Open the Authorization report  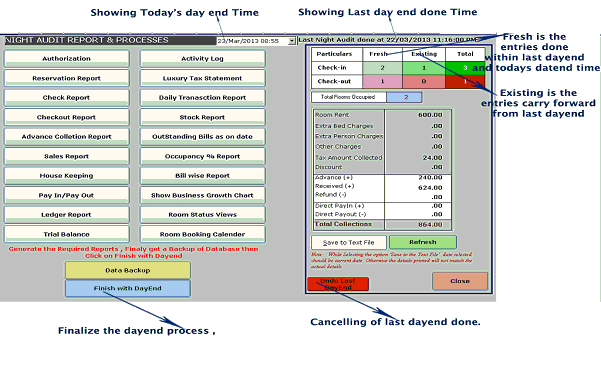pos(67,59)
